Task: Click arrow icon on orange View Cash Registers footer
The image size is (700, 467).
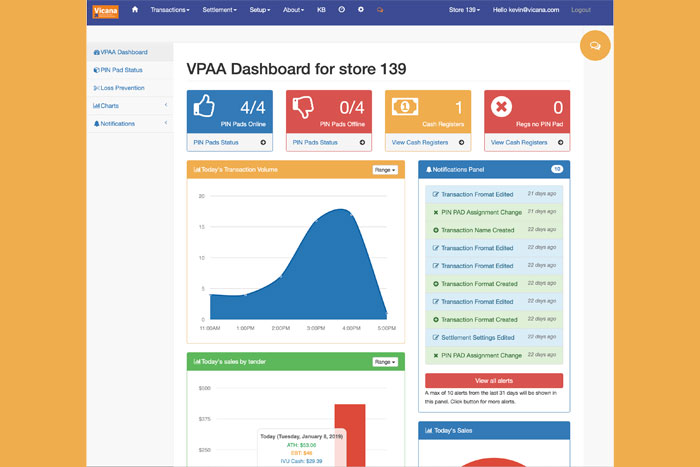Action: point(461,142)
